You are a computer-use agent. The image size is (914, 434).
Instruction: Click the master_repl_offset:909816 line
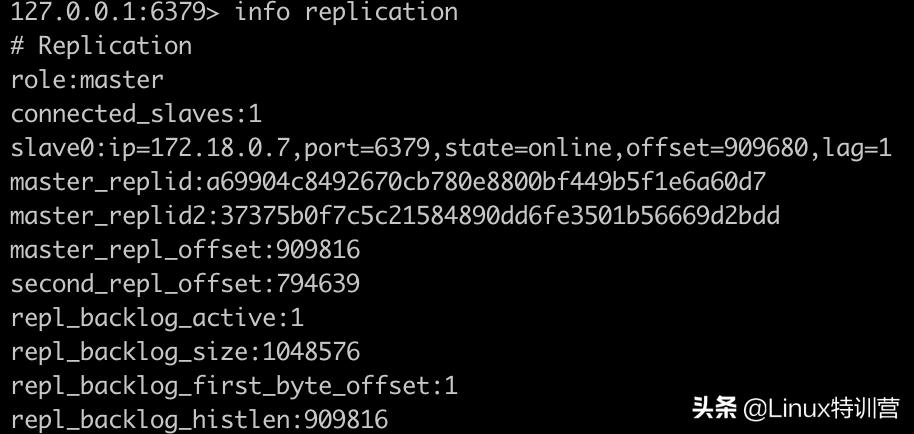pos(185,250)
